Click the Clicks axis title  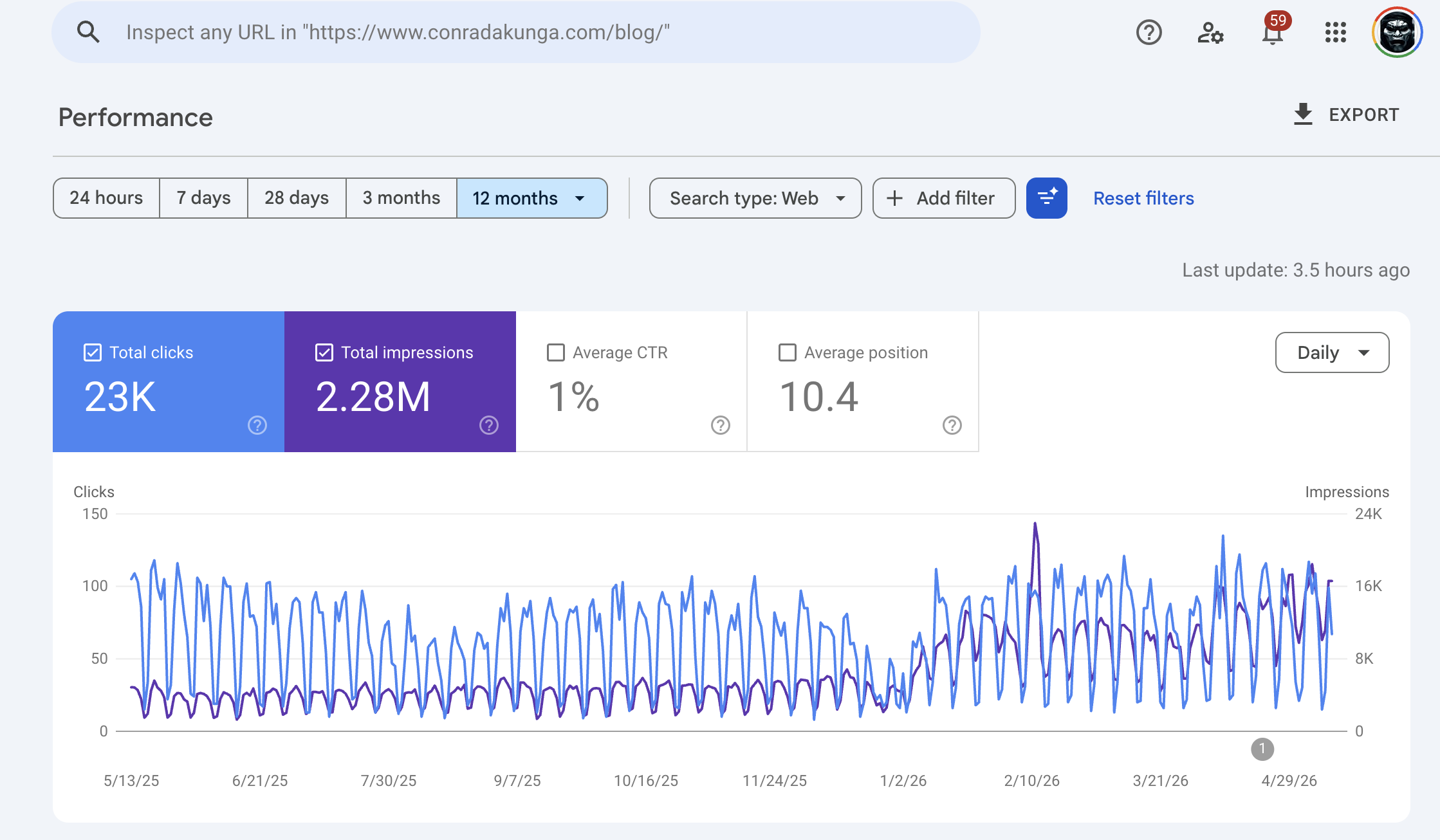94,492
